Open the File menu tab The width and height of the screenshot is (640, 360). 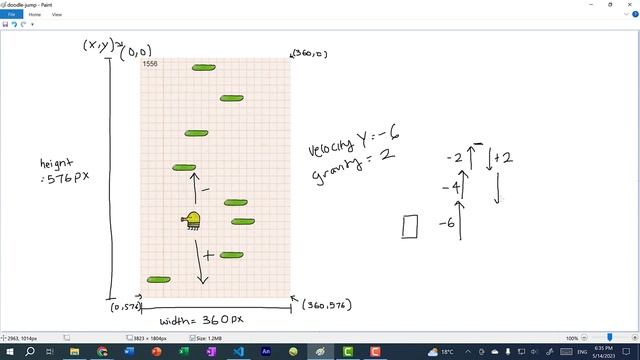click(x=11, y=14)
